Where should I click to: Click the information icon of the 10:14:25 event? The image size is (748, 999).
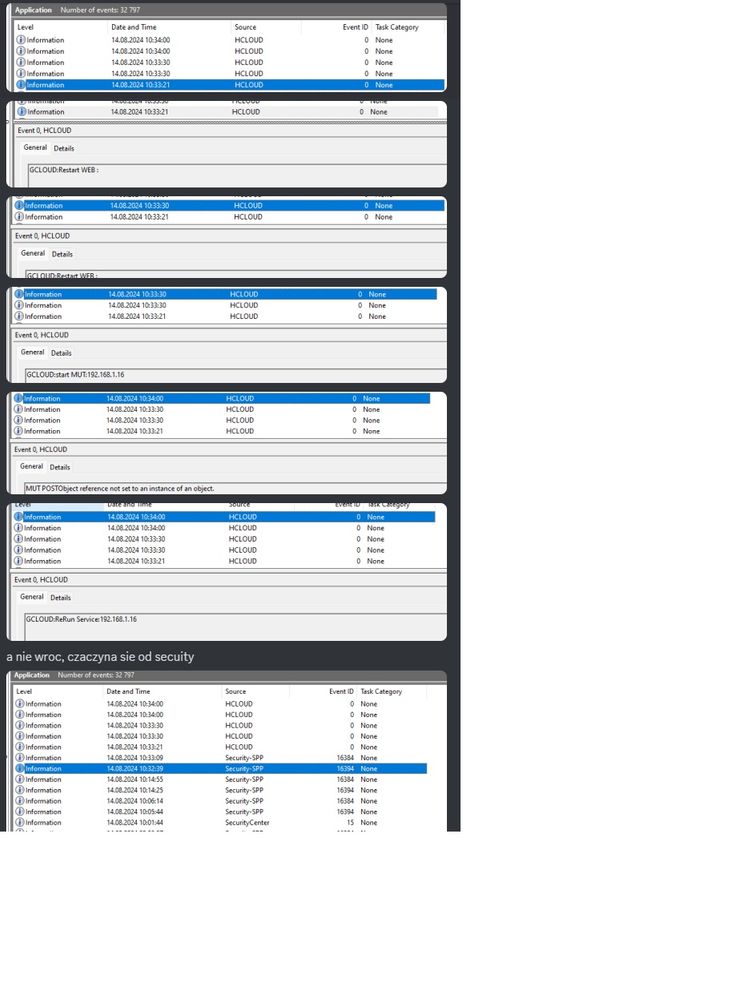(20, 790)
